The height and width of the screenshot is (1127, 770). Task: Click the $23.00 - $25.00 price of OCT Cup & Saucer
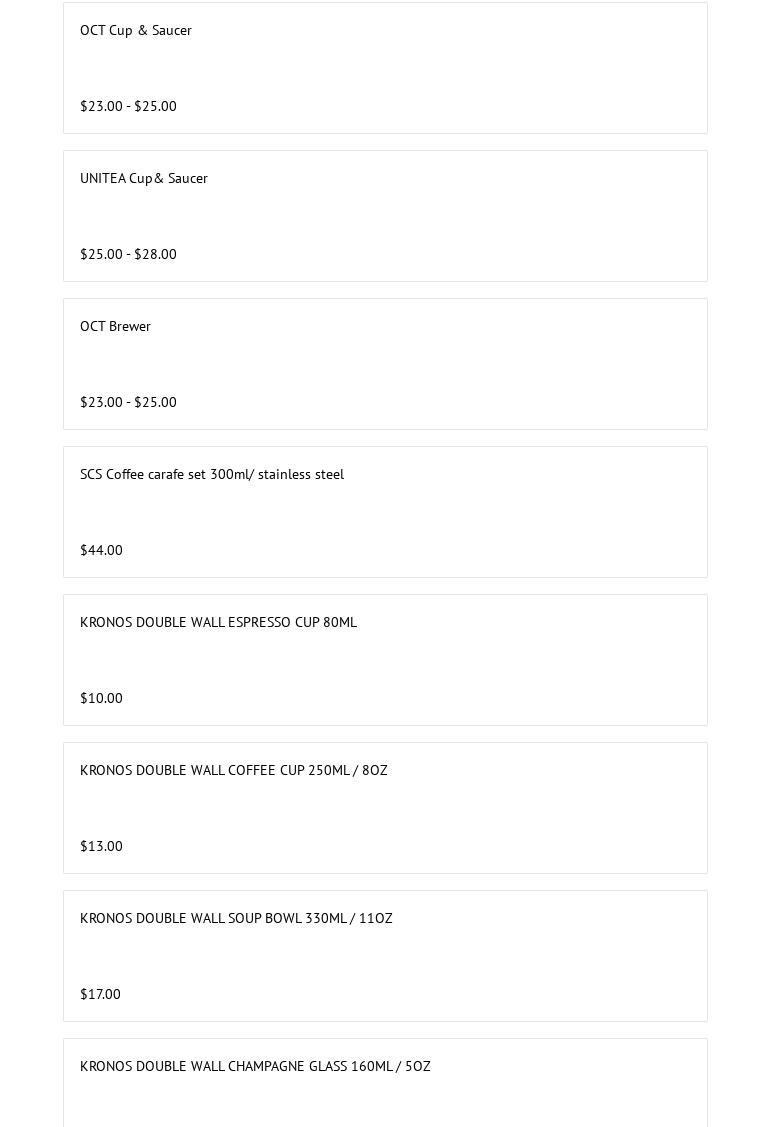(x=128, y=106)
